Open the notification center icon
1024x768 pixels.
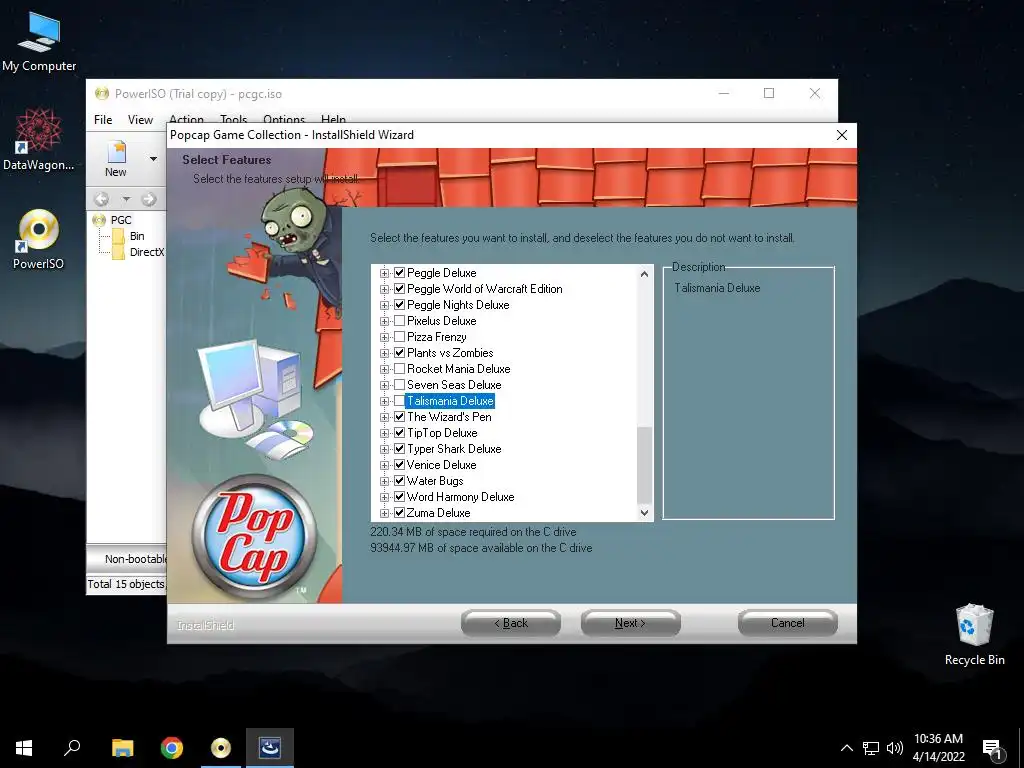(993, 749)
